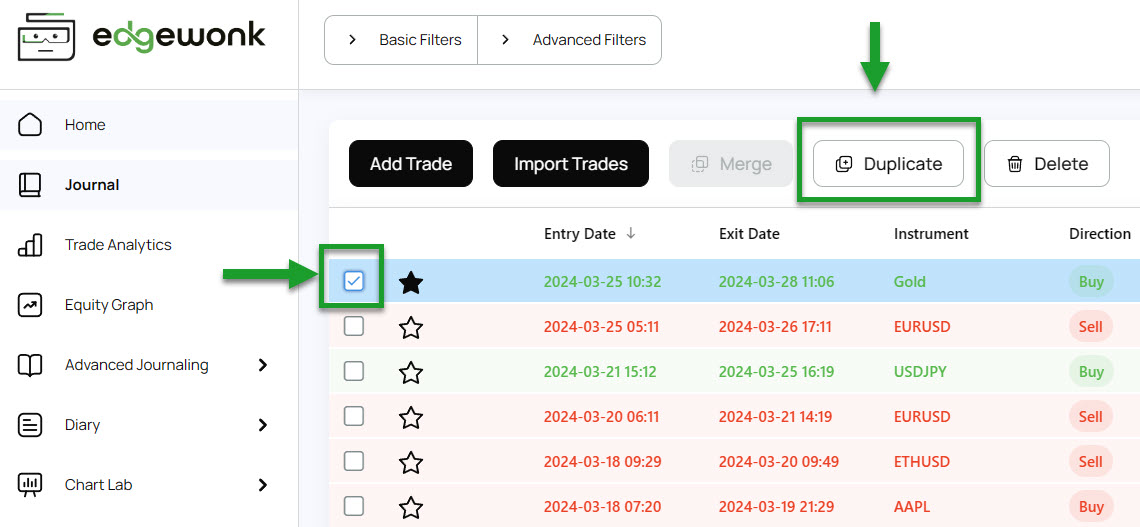Screen dimensions: 1140x527
Task: Expand the Basic Filters panel
Action: point(401,40)
